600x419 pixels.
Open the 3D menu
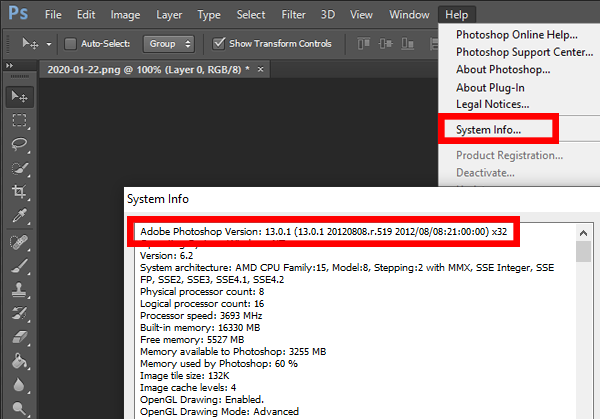point(328,15)
